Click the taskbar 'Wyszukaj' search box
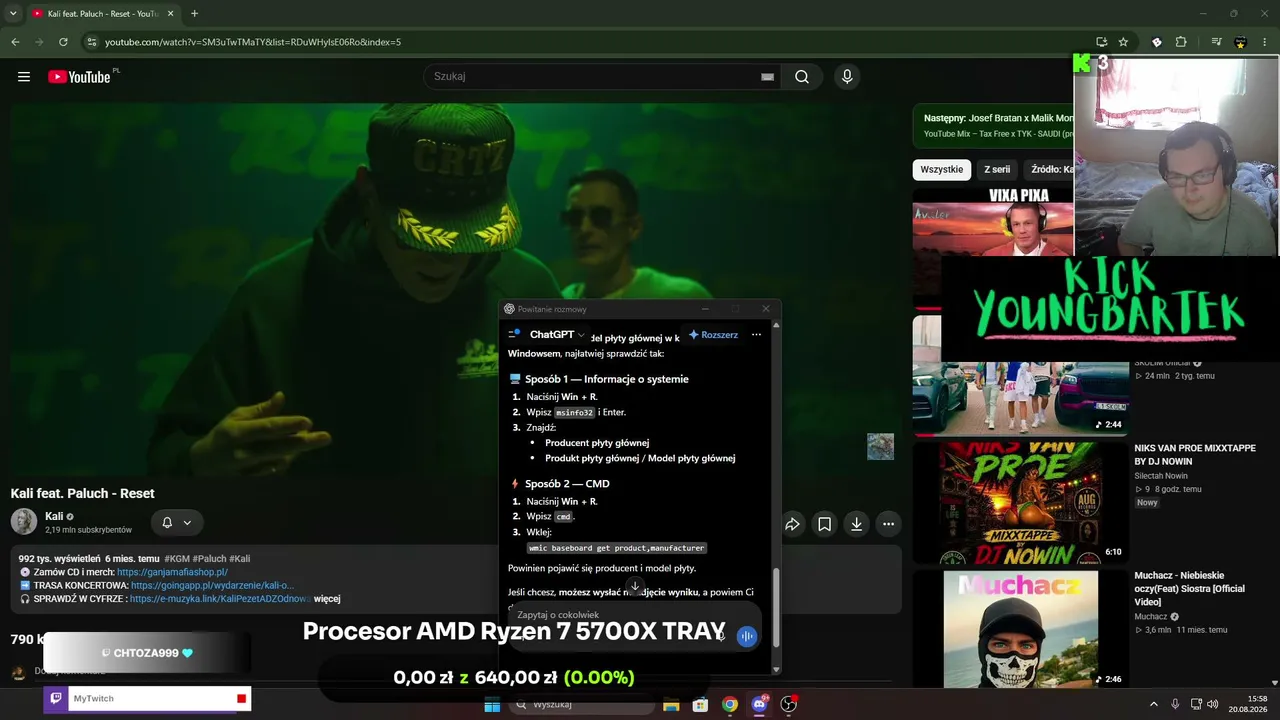1280x720 pixels. (582, 705)
